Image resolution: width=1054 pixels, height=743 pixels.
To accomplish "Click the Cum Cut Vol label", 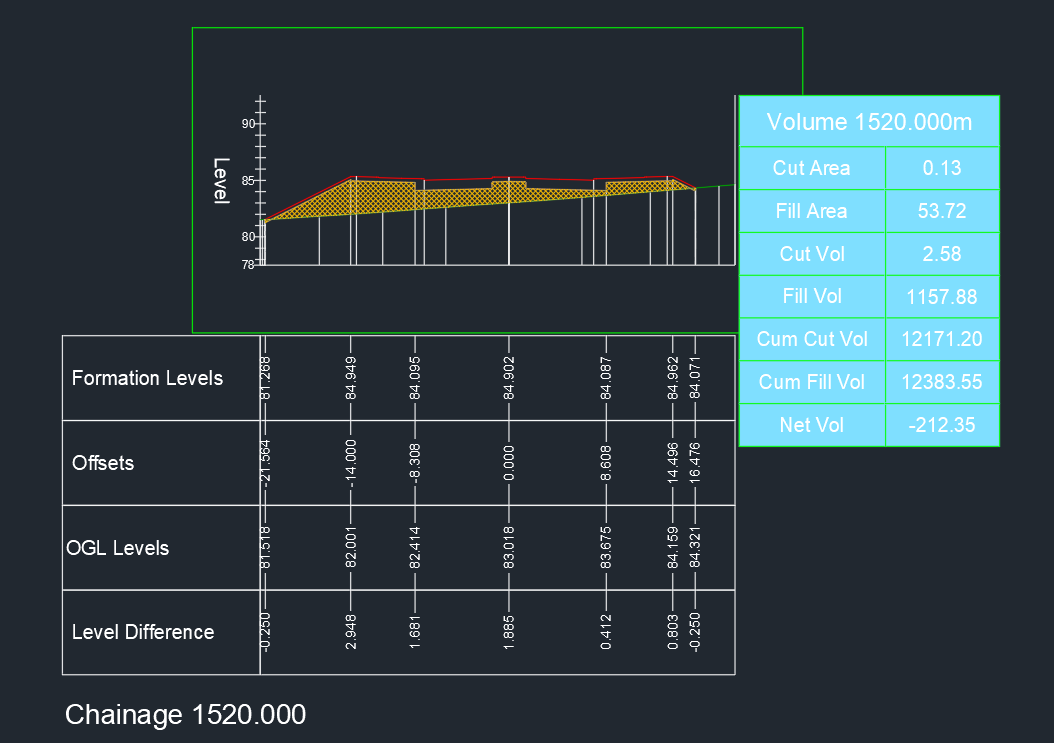I will tap(812, 339).
